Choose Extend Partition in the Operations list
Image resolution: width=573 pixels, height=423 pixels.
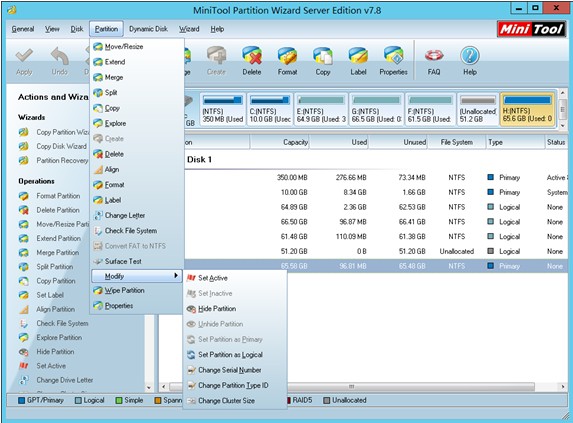coord(50,238)
